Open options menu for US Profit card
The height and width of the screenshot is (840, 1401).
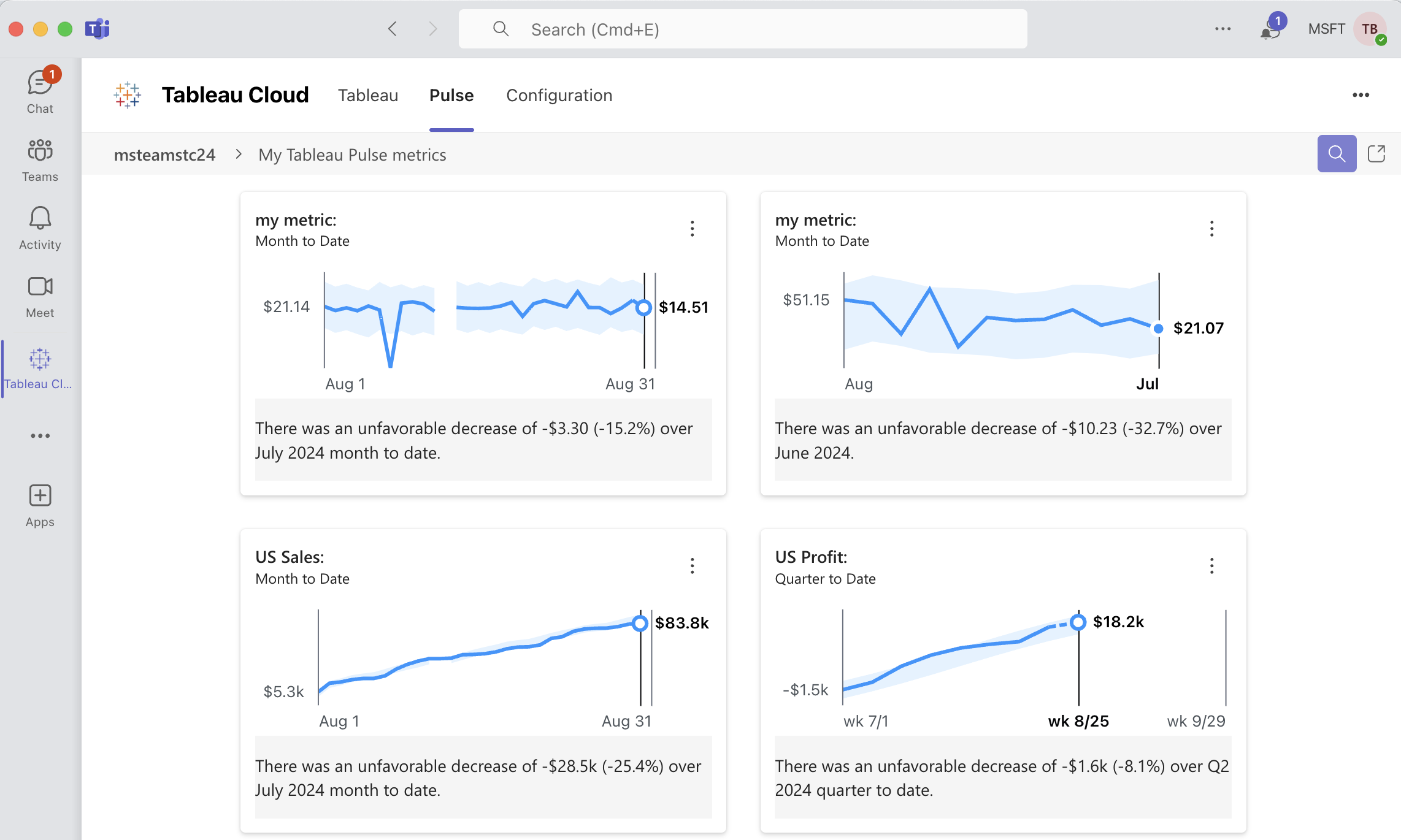(1211, 565)
